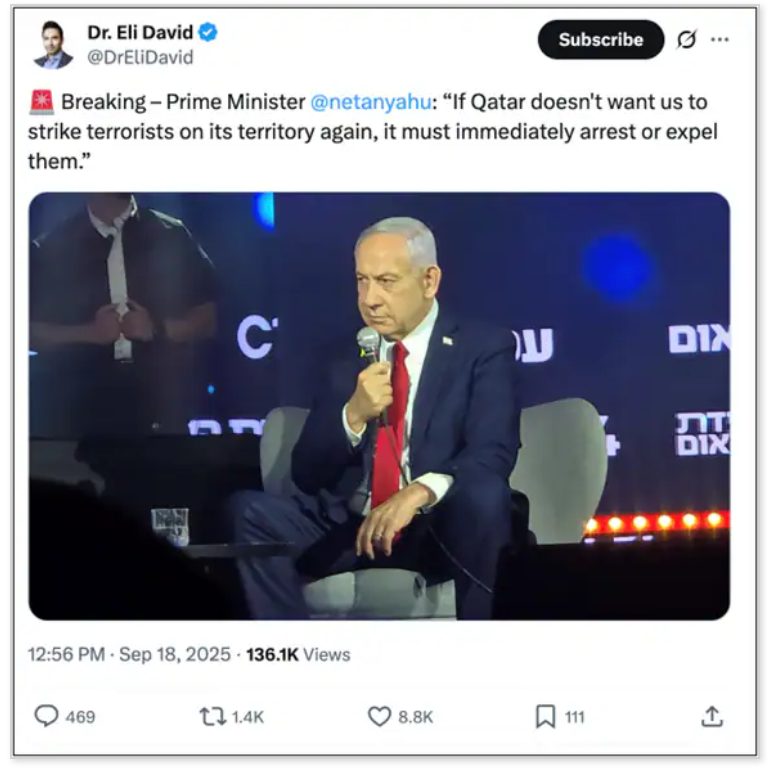This screenshot has height=772, width=767.
Task: Click the red siren emoji in the post
Action: click(x=42, y=102)
